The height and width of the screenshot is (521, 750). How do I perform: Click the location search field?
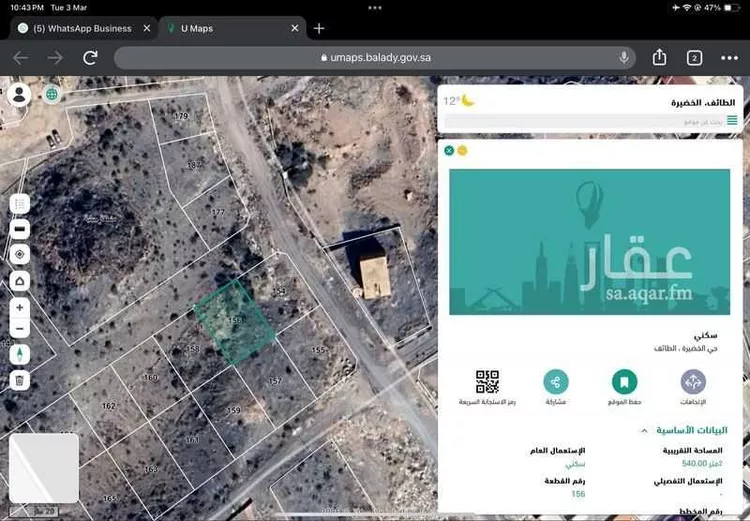pyautogui.click(x=584, y=122)
